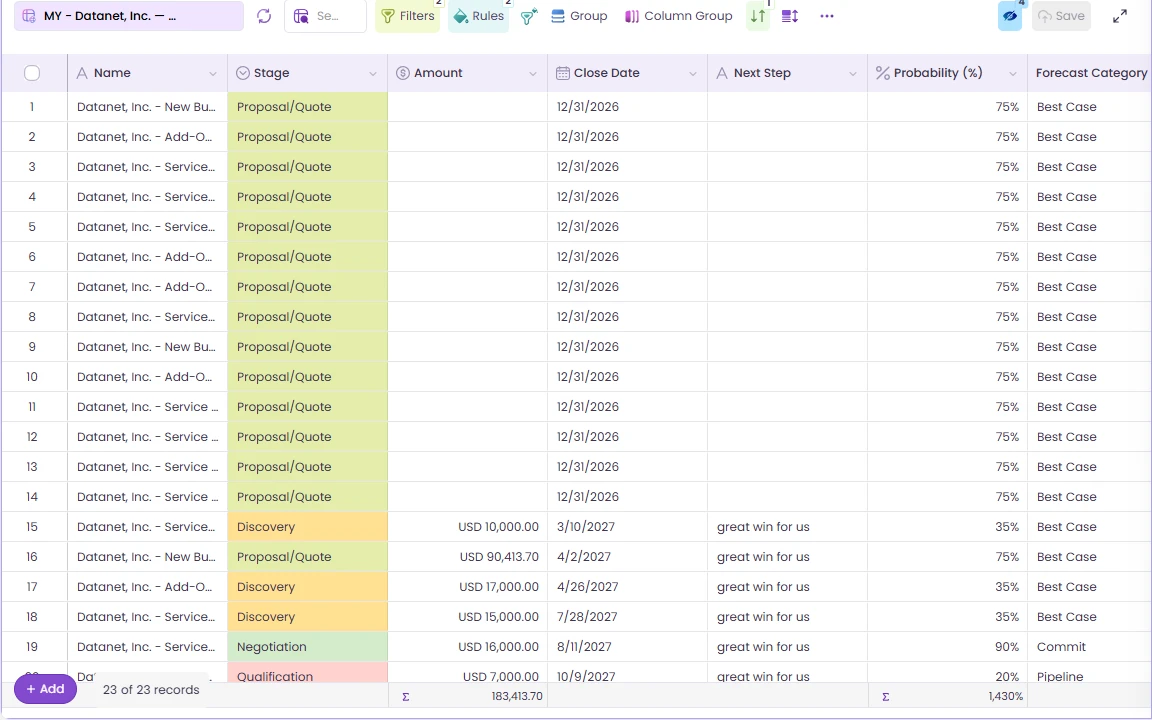
Task: Click the sort arrows icon
Action: point(758,16)
